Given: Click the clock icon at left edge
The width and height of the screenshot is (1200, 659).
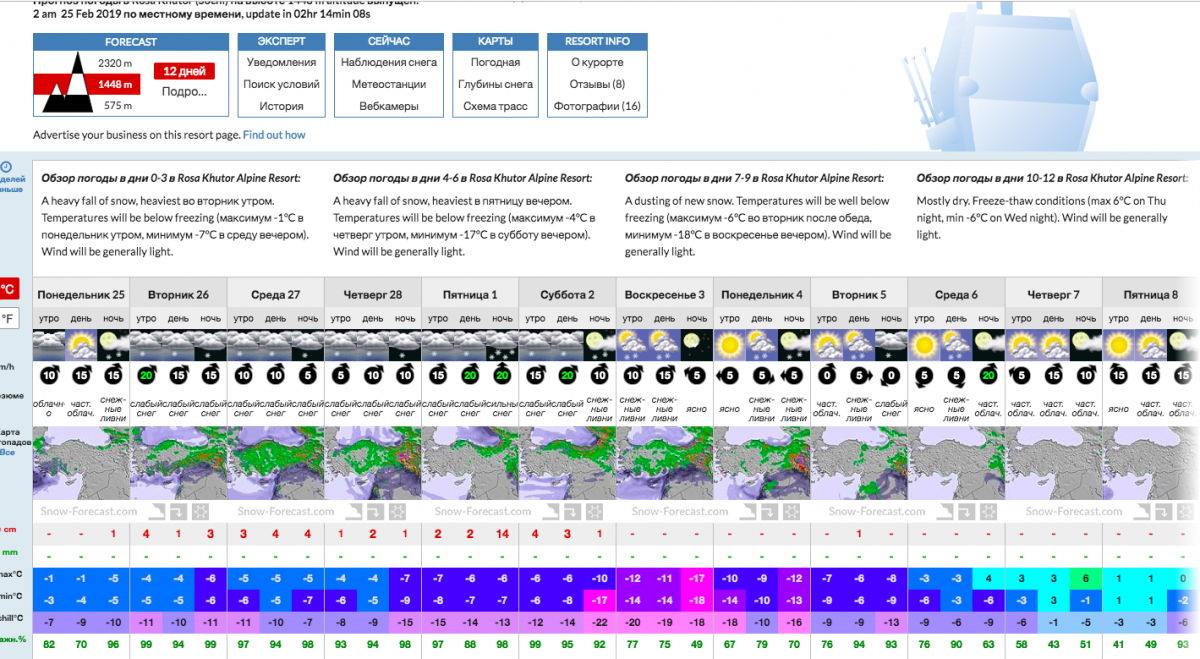Looking at the screenshot, I should (5, 167).
